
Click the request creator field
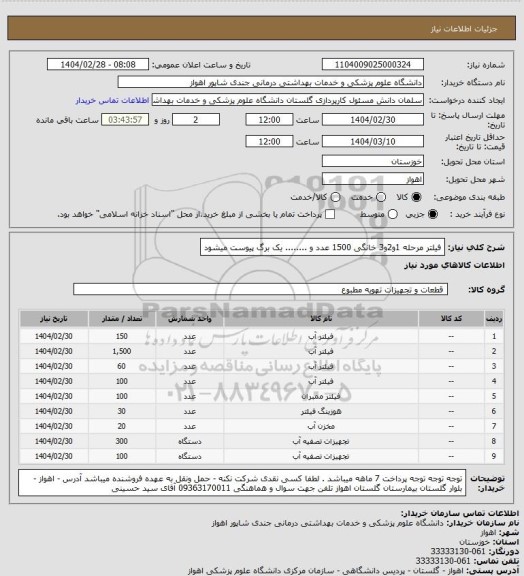pyautogui.click(x=288, y=100)
